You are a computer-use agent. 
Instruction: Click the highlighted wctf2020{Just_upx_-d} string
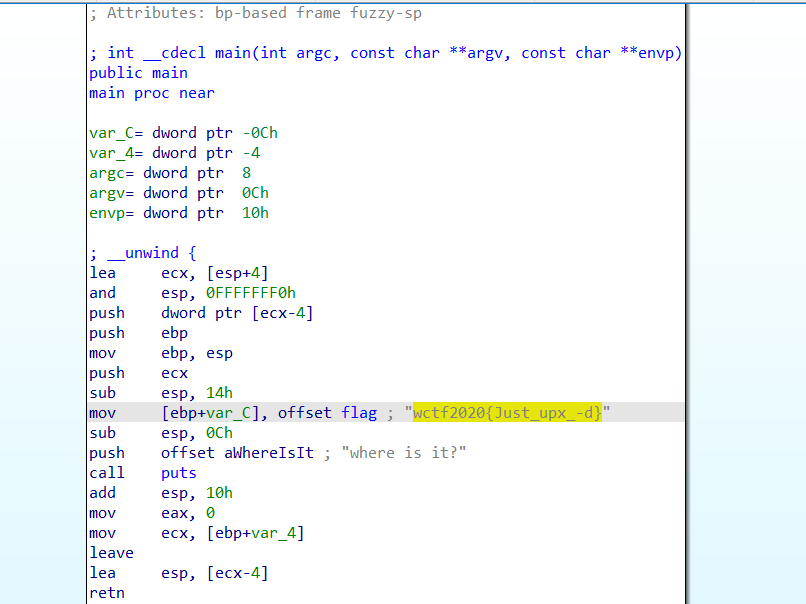click(x=507, y=413)
